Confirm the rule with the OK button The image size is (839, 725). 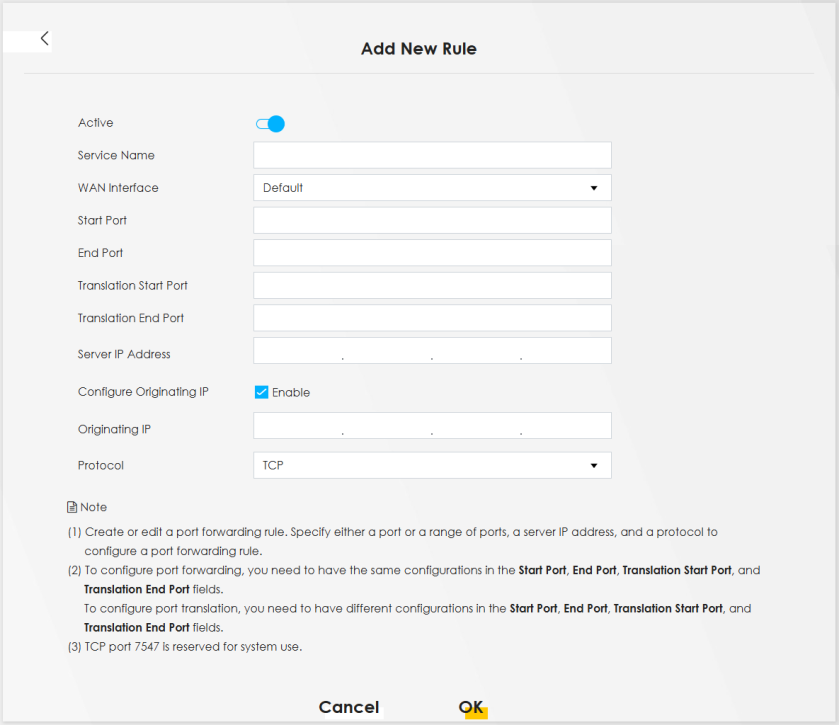pos(471,707)
